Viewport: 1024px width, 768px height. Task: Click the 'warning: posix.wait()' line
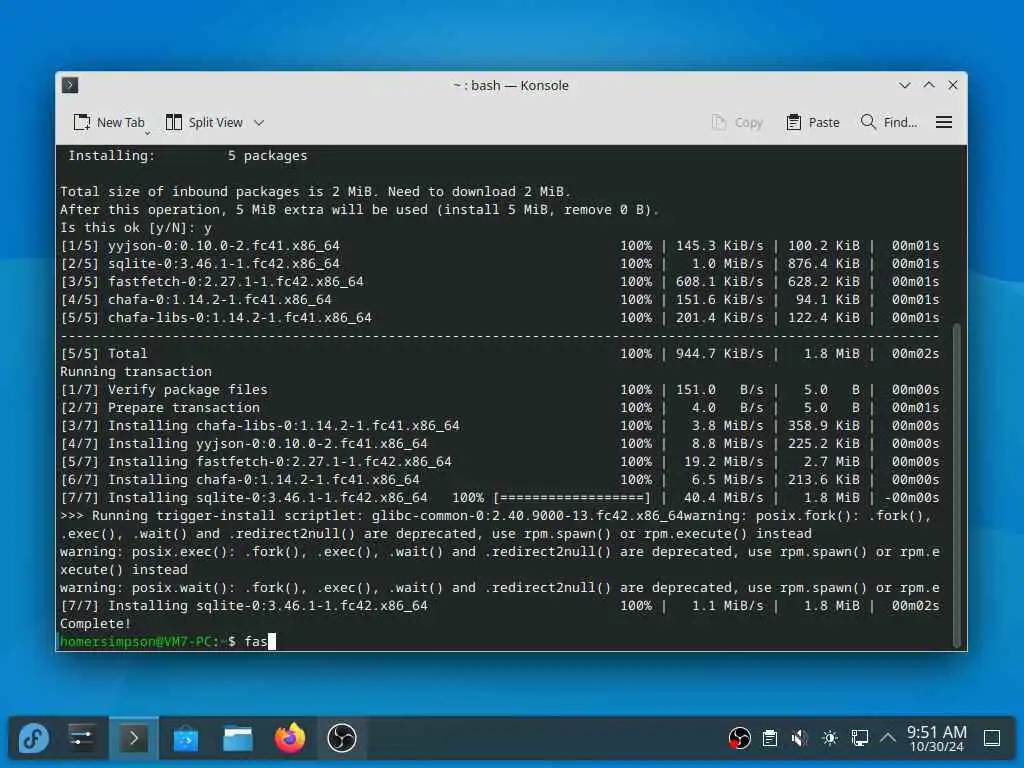point(500,588)
